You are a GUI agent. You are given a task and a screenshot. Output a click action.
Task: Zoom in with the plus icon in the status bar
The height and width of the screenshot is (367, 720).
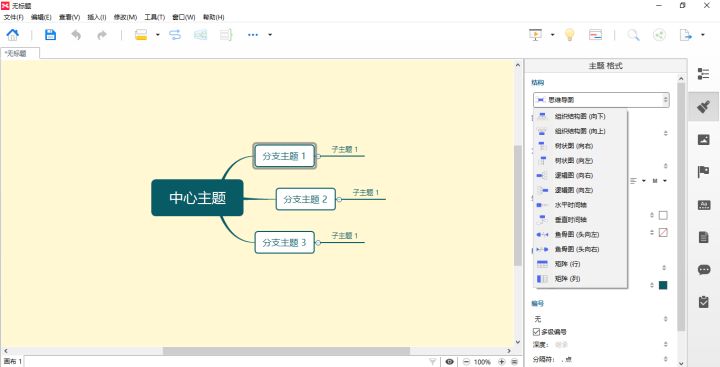[502, 362]
